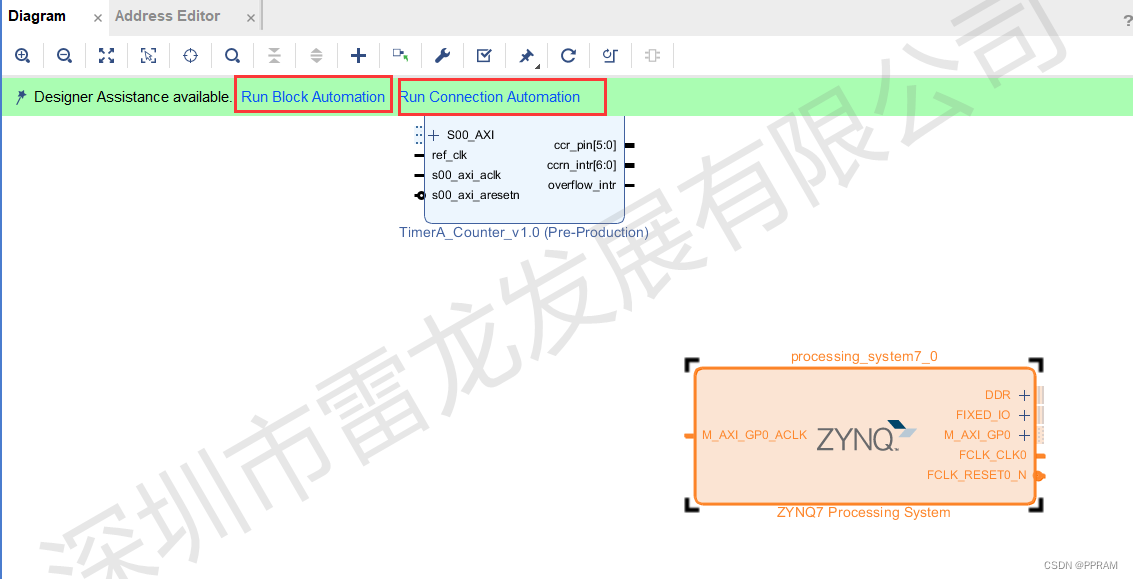Click the Make External connection icon
Image resolution: width=1133 pixels, height=579 pixels.
[x=400, y=56]
